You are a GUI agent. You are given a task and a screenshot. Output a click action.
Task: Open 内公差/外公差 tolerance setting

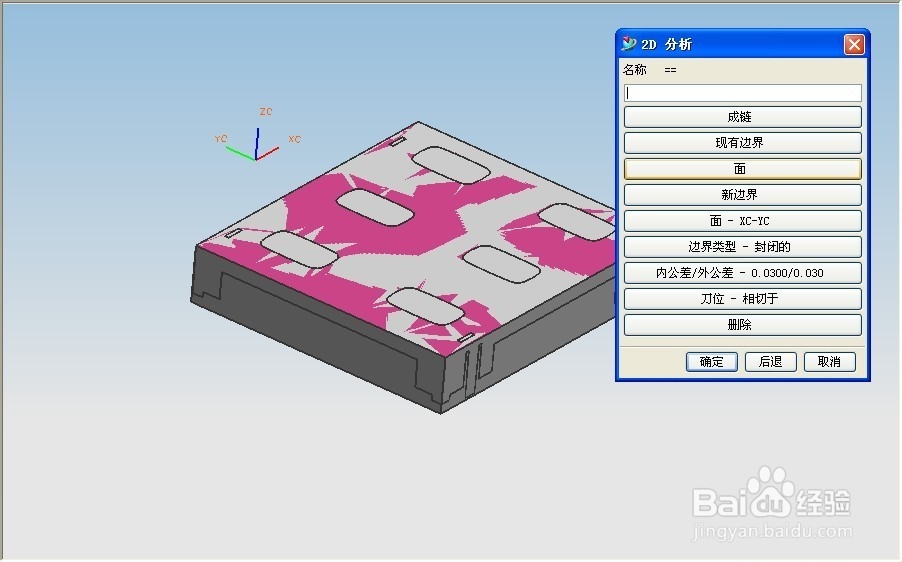click(x=742, y=273)
